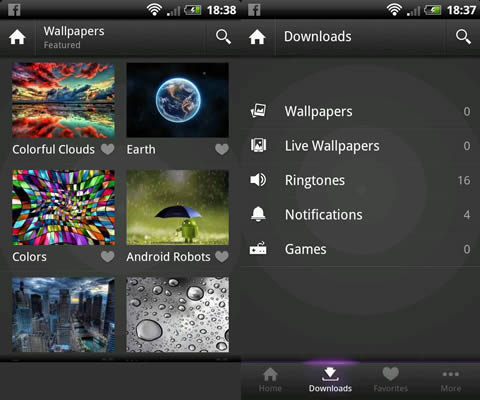Open Games downloads row
The height and width of the screenshot is (400, 480).
(x=360, y=249)
